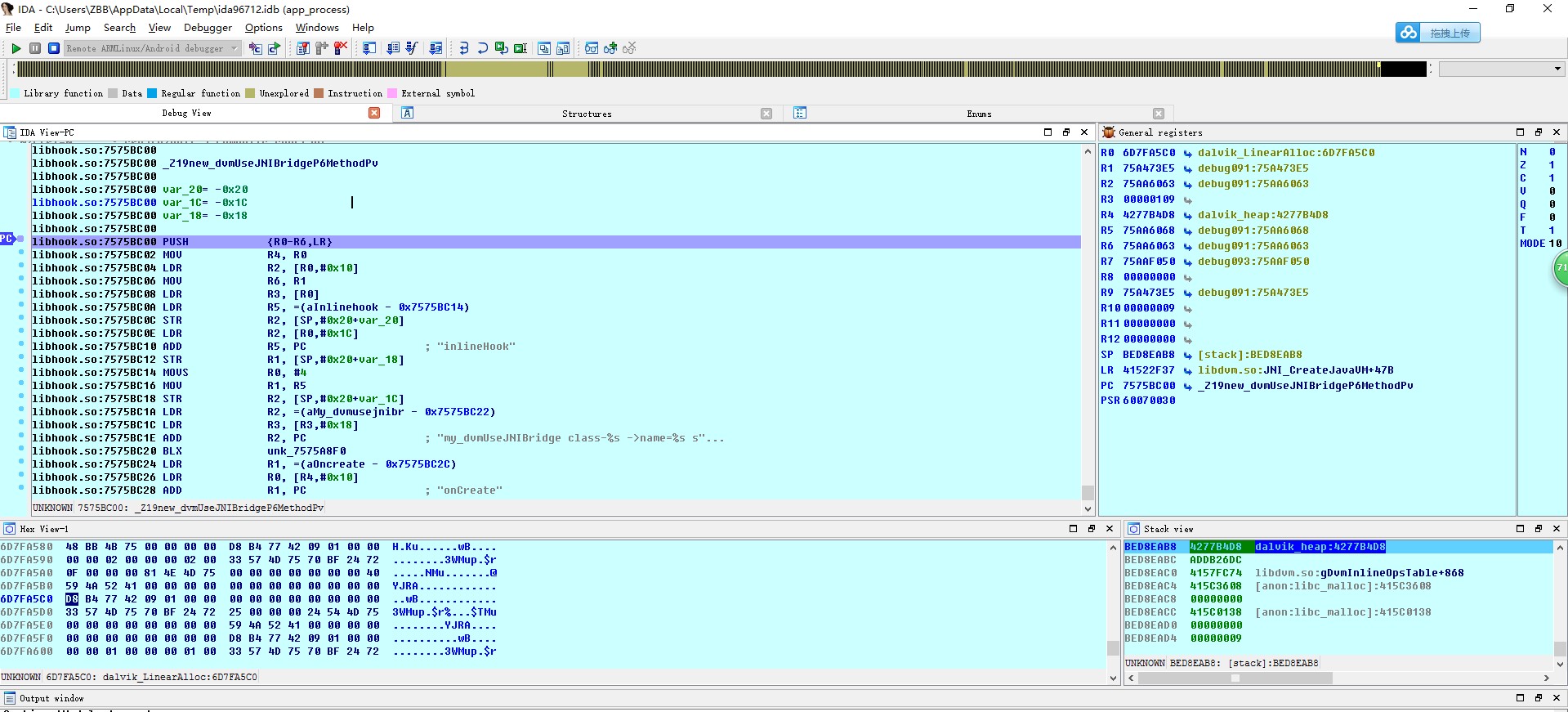Click the green Start process button
This screenshot has width=1568, height=712.
(16, 49)
